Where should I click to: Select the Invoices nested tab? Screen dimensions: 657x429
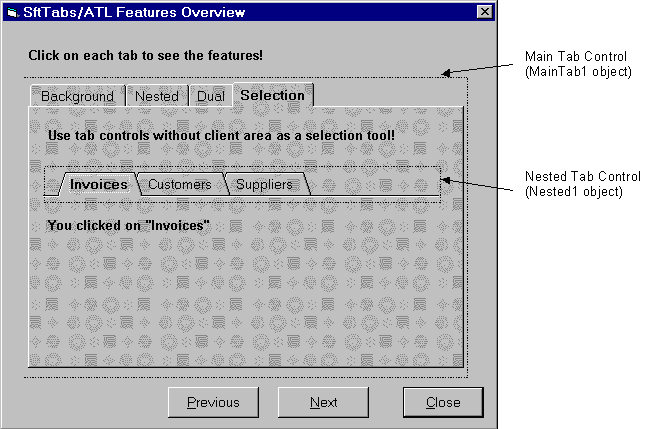pyautogui.click(x=98, y=184)
